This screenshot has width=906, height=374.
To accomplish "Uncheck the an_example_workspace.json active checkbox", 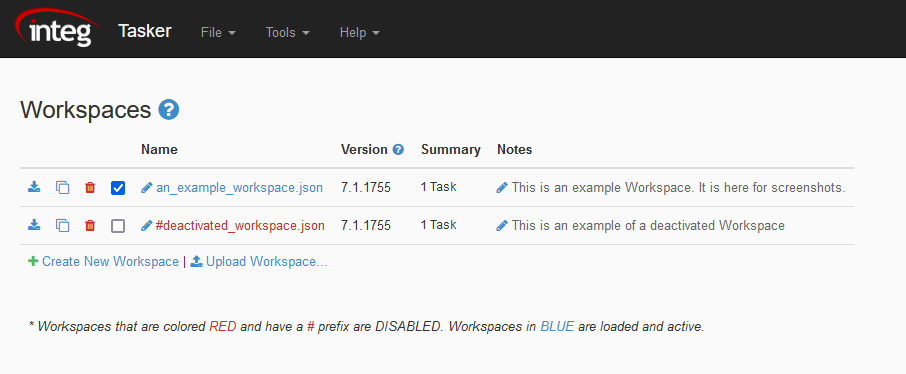I will [x=118, y=188].
